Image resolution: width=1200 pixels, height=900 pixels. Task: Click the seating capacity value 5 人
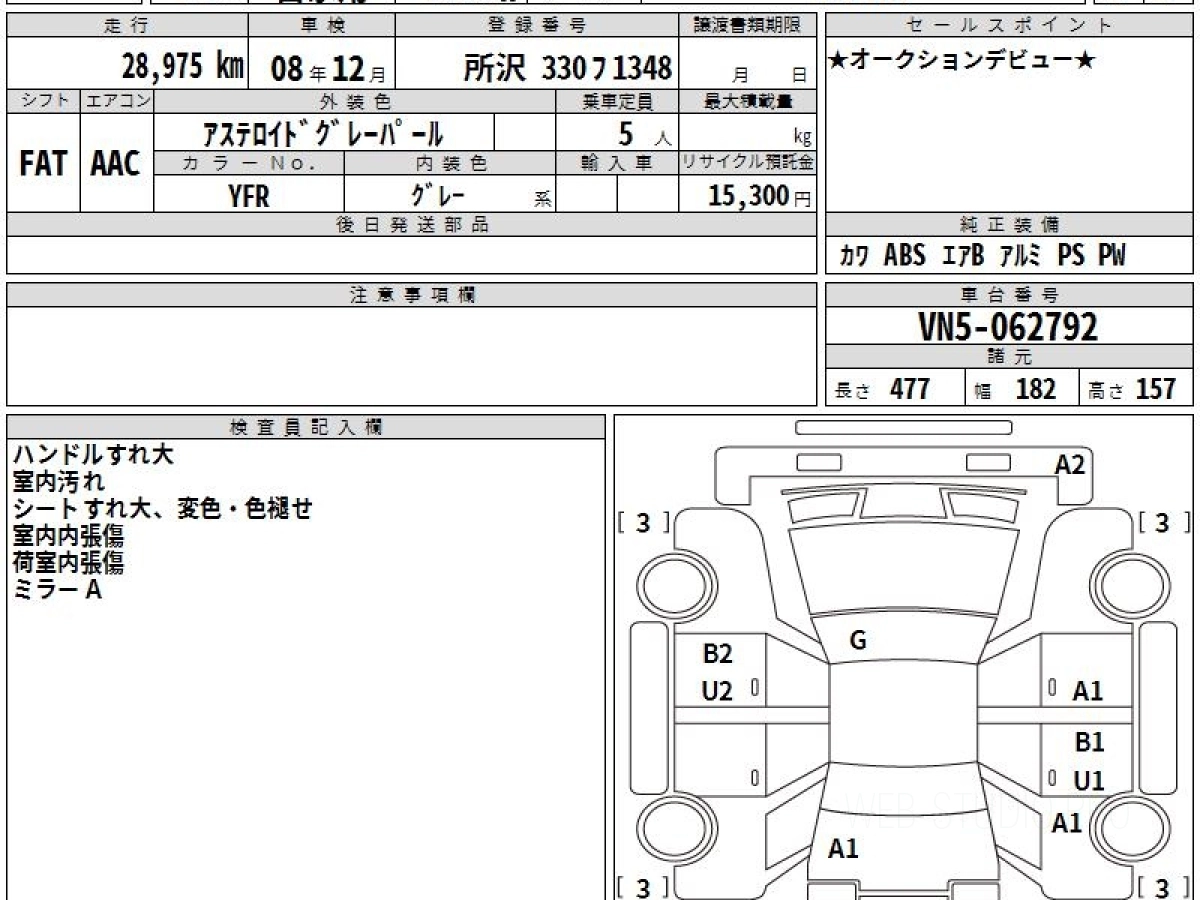click(644, 134)
